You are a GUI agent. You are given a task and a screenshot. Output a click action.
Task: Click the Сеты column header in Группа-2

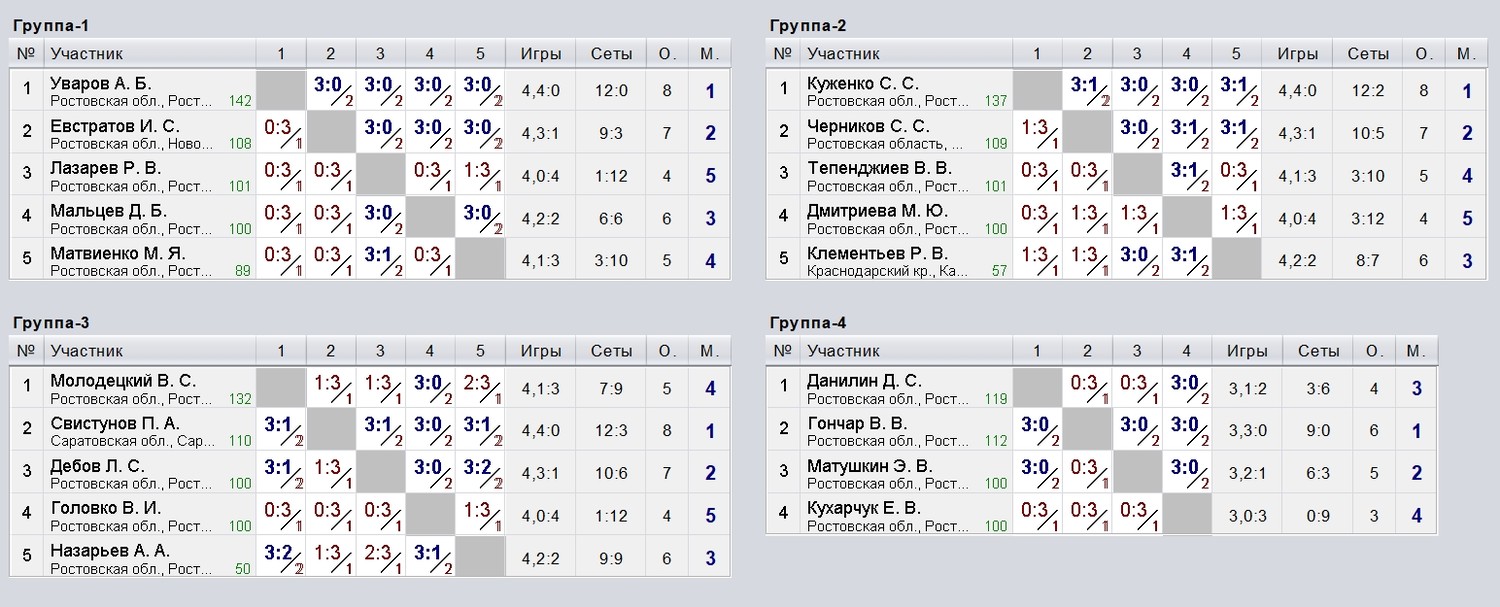click(x=1368, y=54)
